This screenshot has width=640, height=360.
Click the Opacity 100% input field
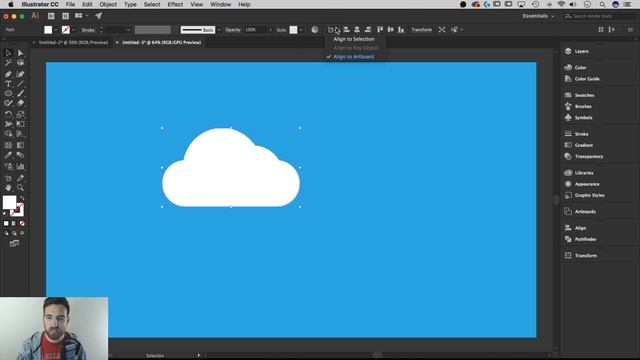(x=256, y=30)
